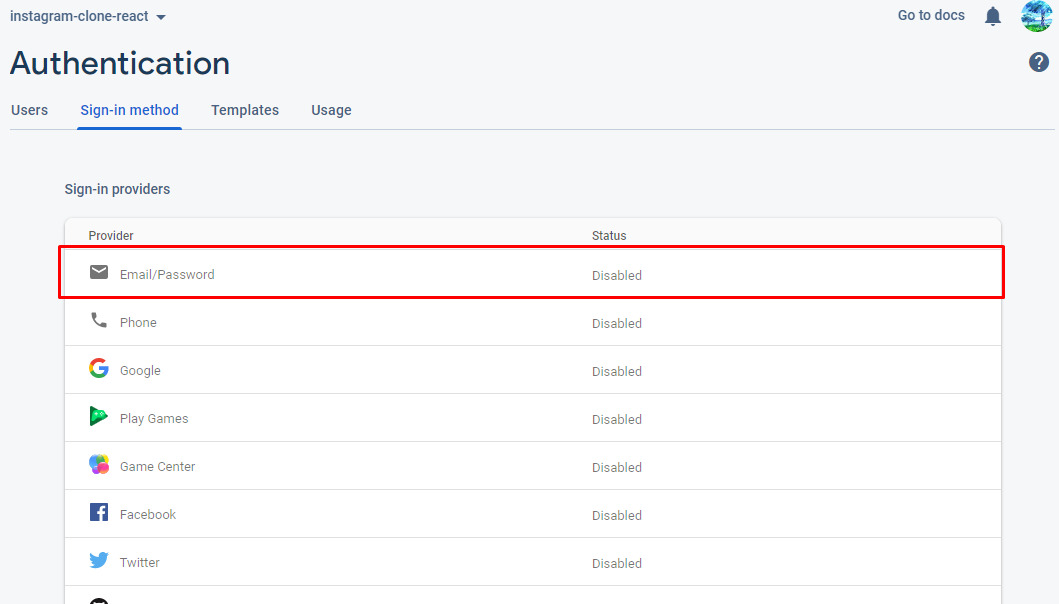Click the Email/Password envelope icon
The width and height of the screenshot is (1059, 604).
point(99,272)
